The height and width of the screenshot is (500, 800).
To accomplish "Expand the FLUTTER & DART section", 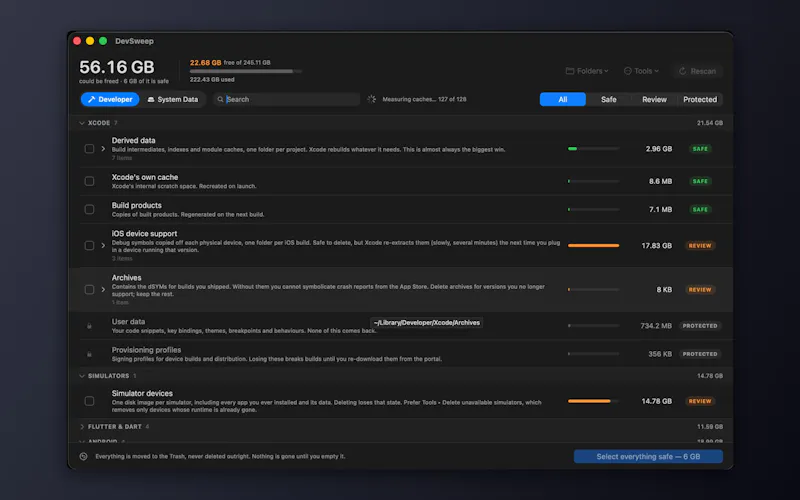I will (x=82, y=427).
